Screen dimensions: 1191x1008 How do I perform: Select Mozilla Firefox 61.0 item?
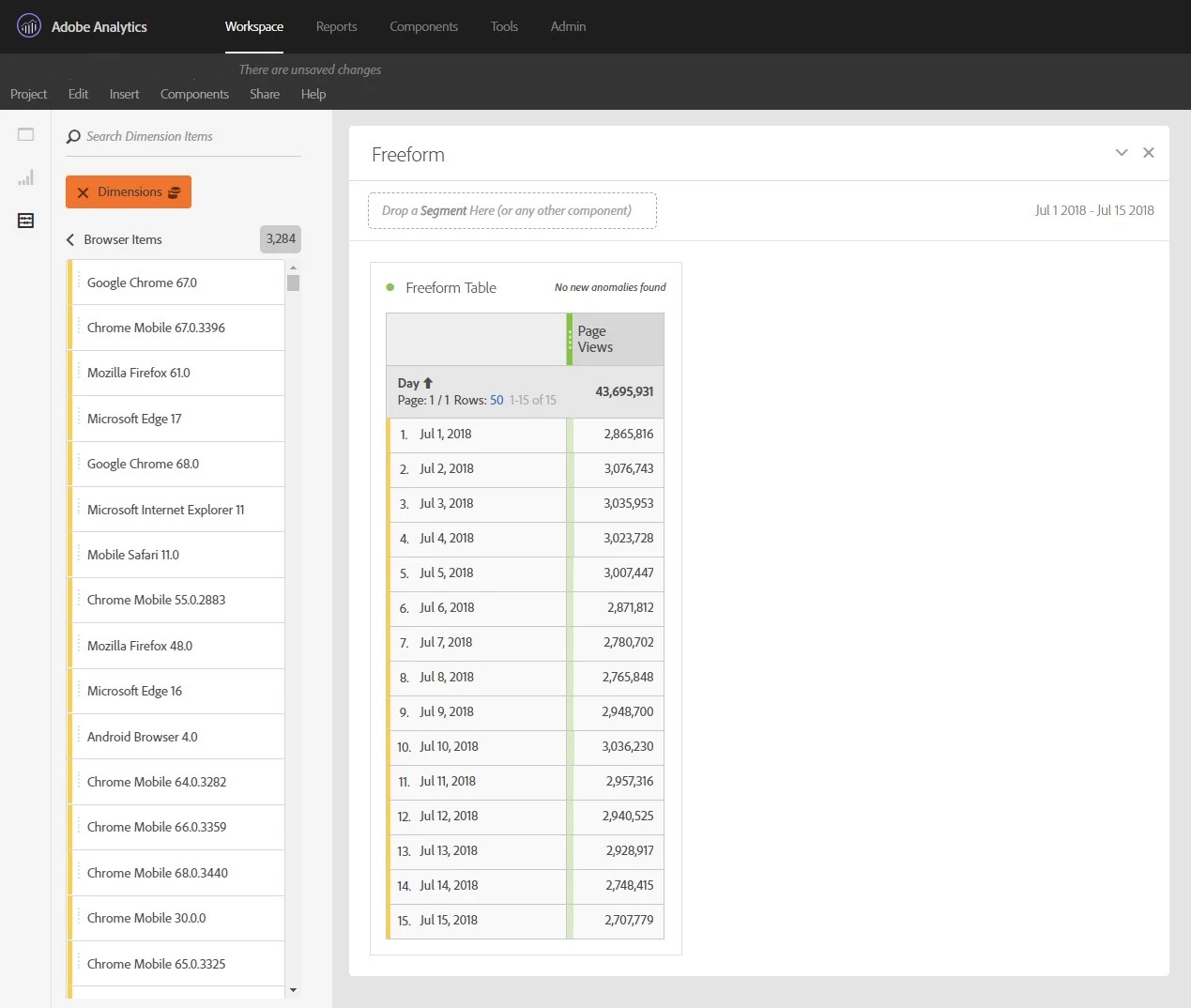point(176,373)
